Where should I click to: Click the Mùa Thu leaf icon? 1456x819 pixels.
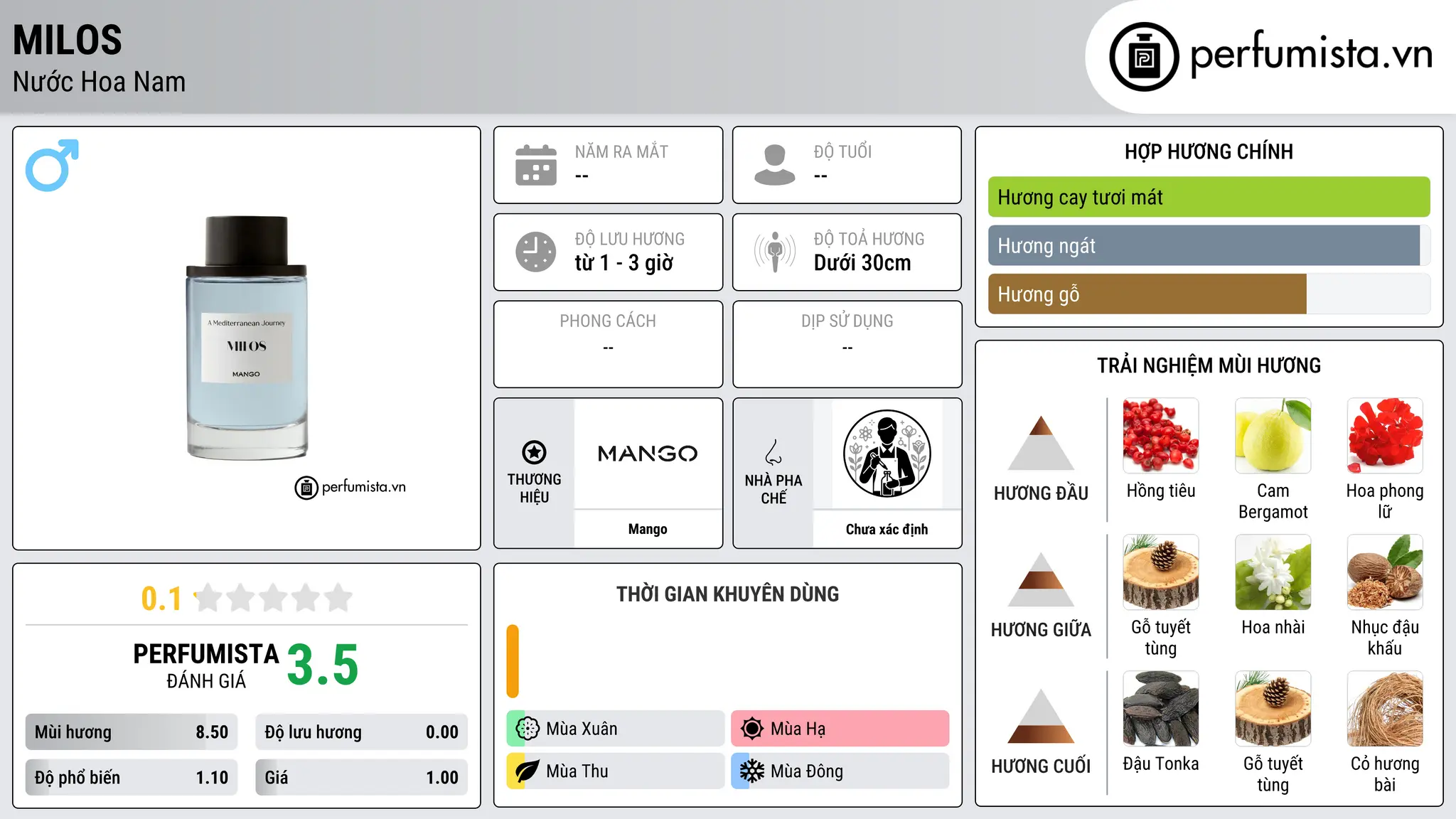click(x=528, y=771)
